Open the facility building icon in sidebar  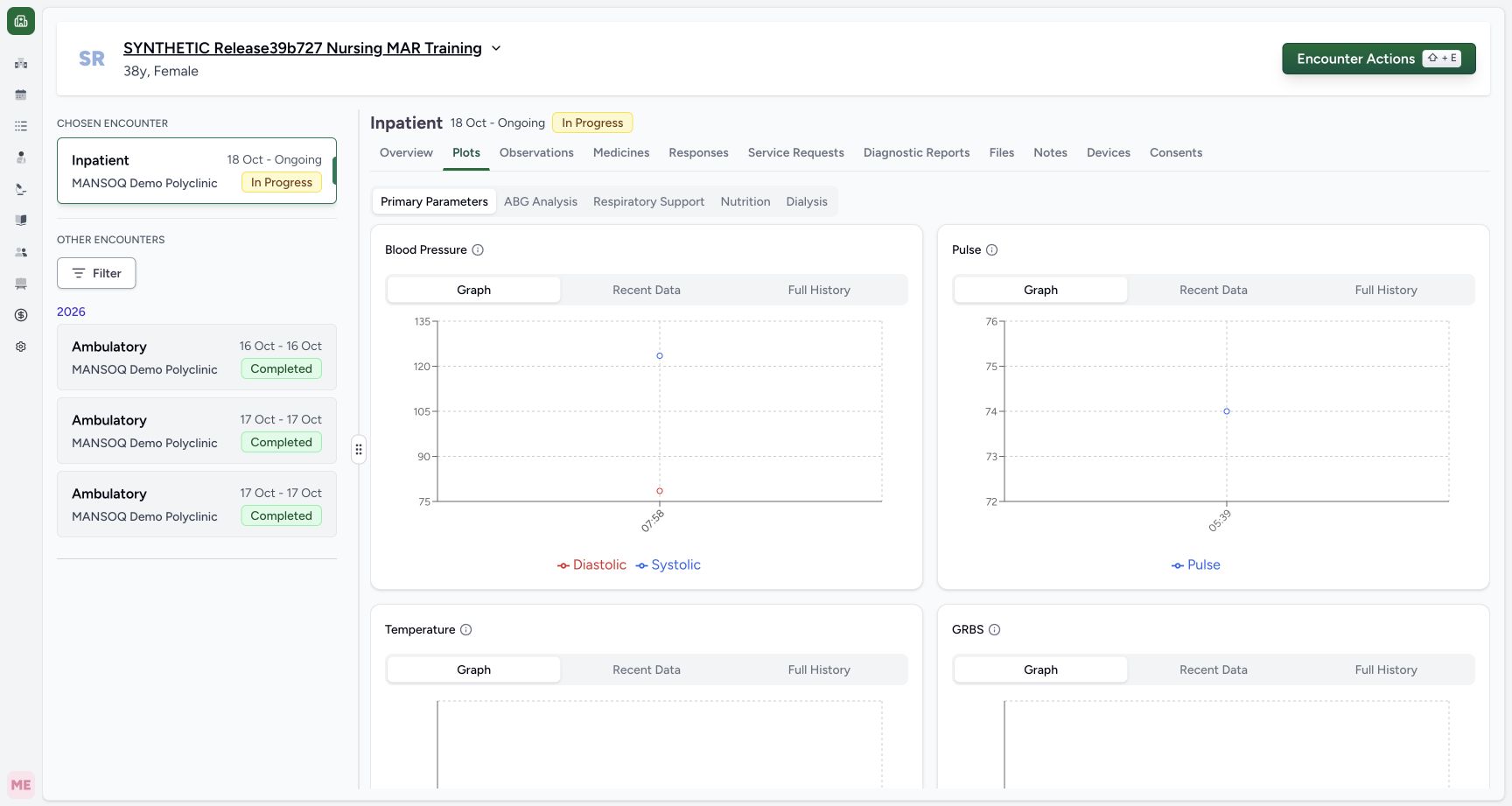[x=21, y=63]
